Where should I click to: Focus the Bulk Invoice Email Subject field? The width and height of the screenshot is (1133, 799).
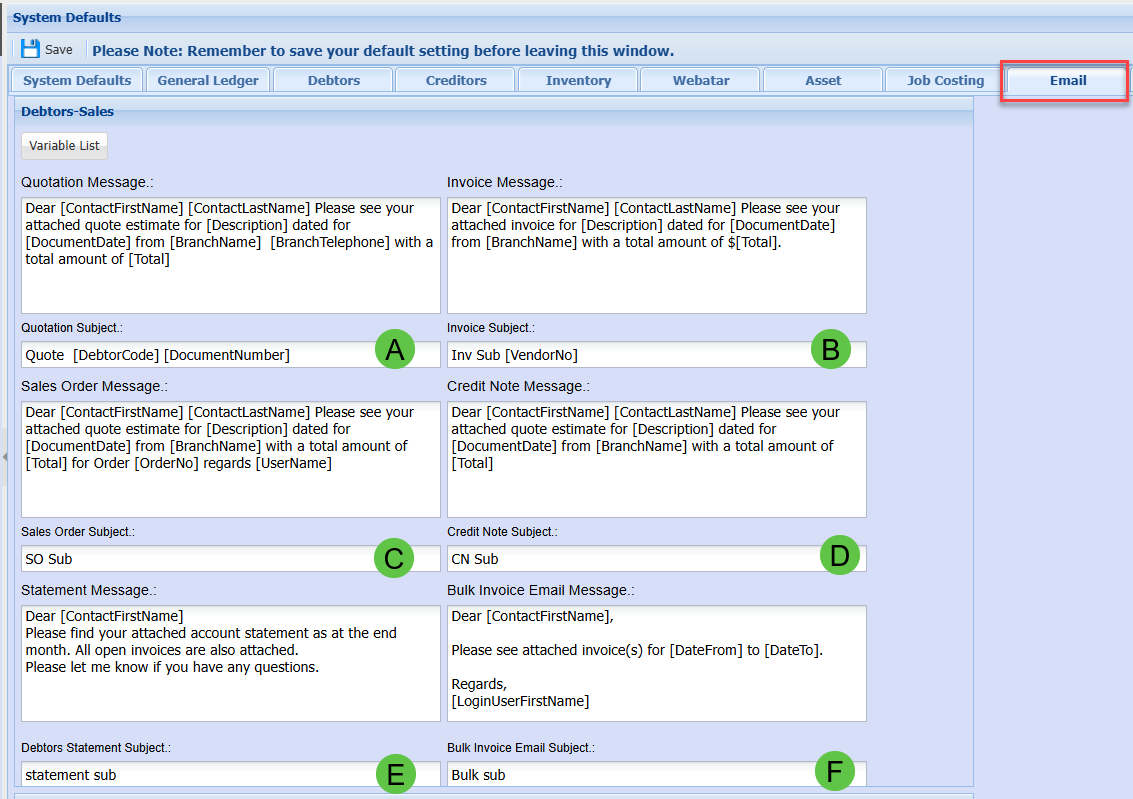pos(657,774)
